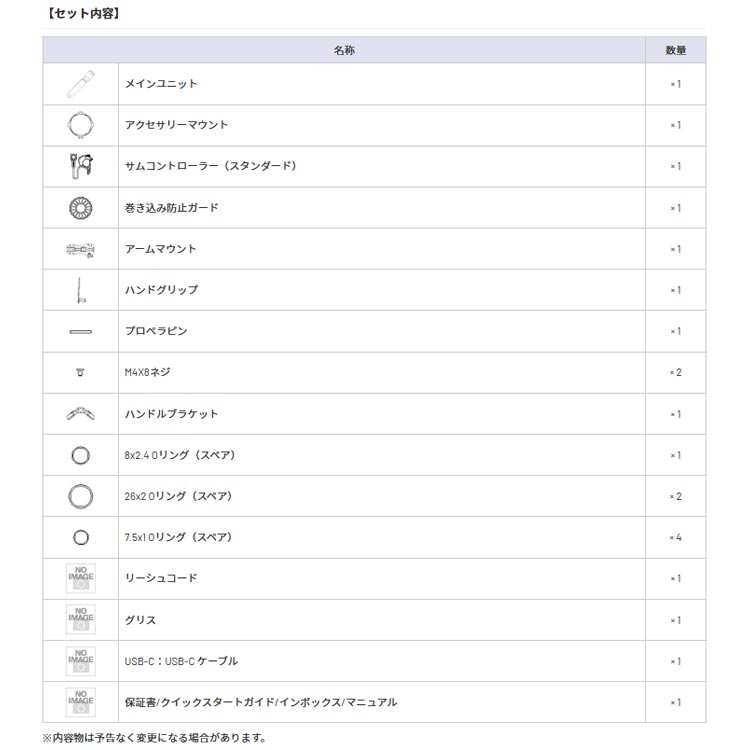Viewport: 750px width, 750px height.
Task: Click the グリス NO IMAGE thumbnail
Action: coord(80,620)
